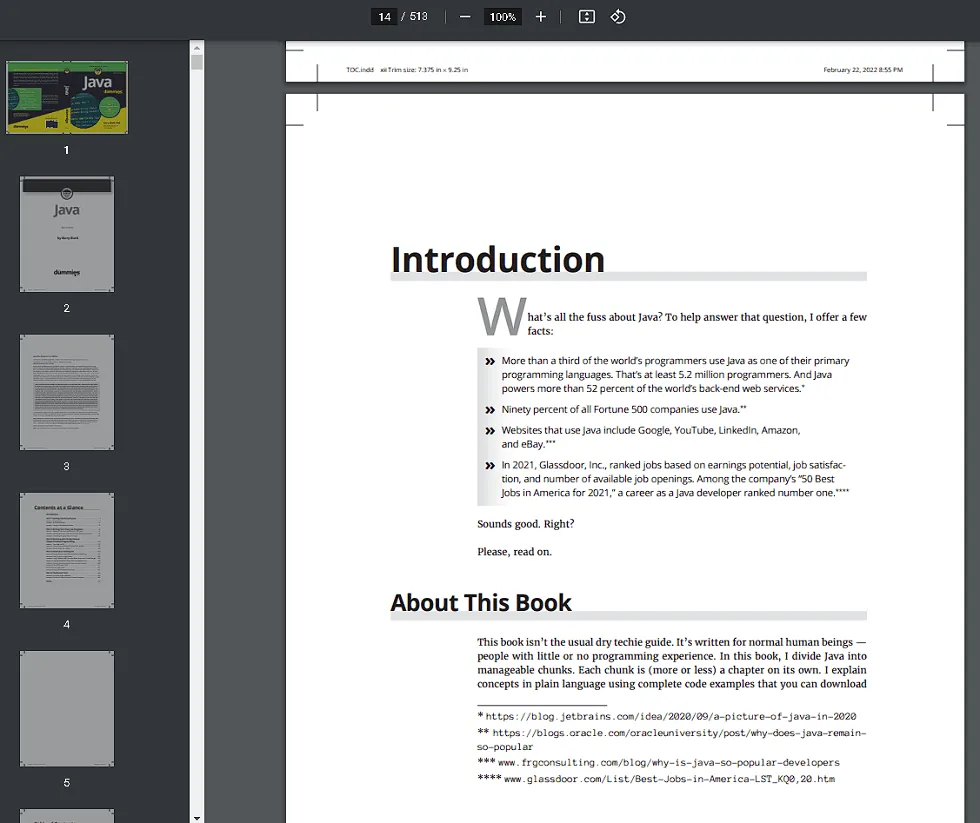Click the About This Book heading

tap(481, 603)
